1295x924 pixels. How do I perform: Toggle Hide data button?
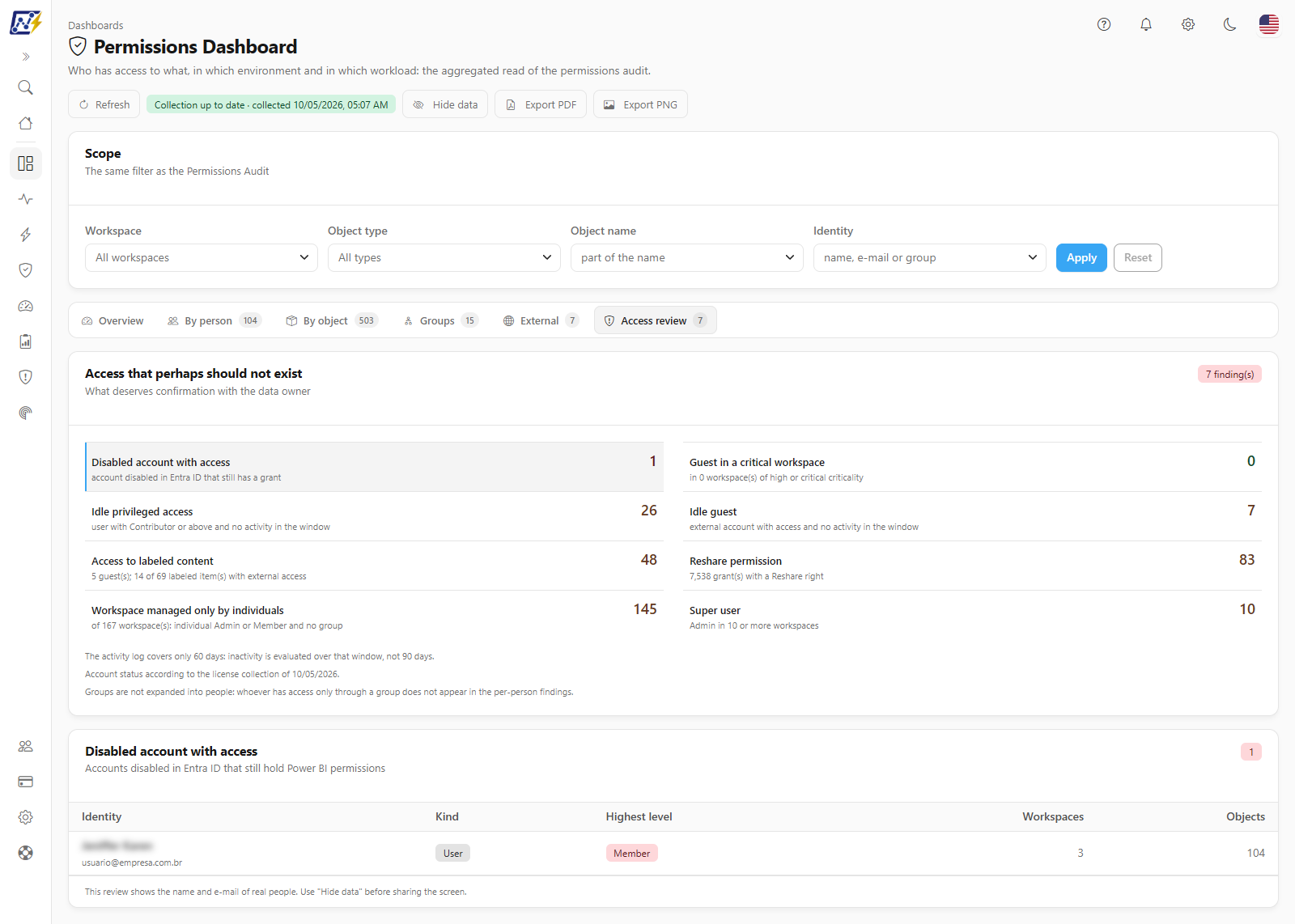click(445, 104)
